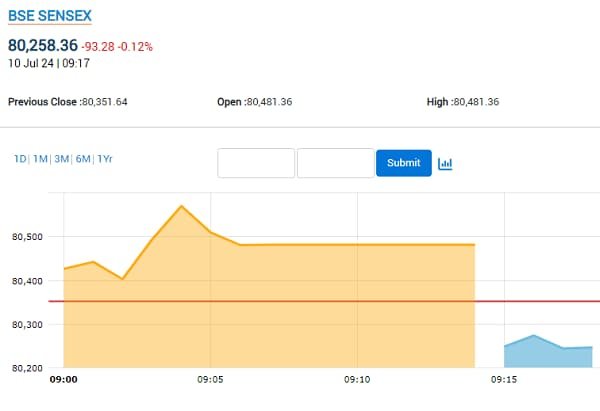This screenshot has width=600, height=411.
Task: Click the blue chart area after 09:15
Action: (x=548, y=357)
